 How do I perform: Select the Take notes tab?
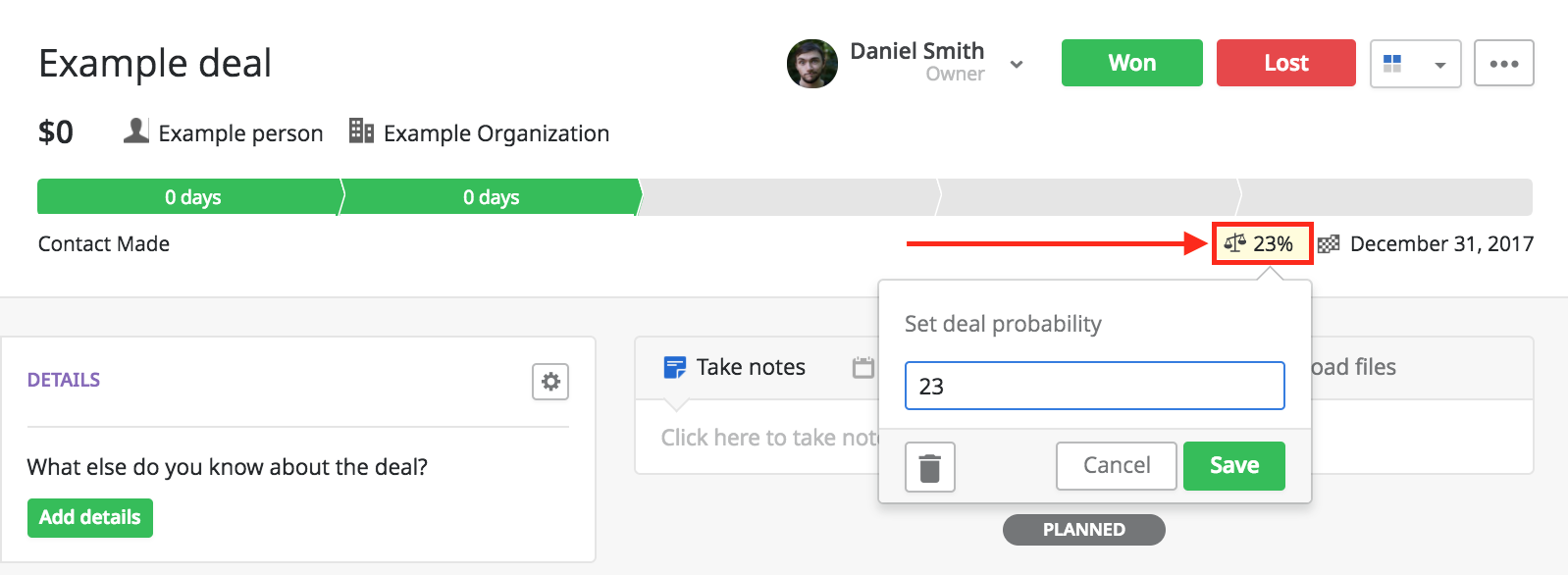[735, 367]
